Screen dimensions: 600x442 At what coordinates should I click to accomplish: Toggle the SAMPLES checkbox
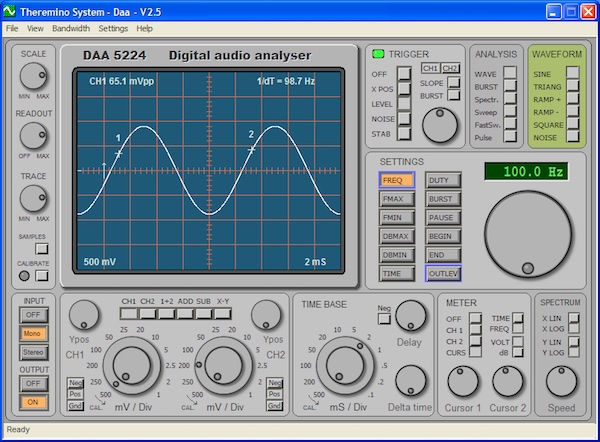click(42, 248)
